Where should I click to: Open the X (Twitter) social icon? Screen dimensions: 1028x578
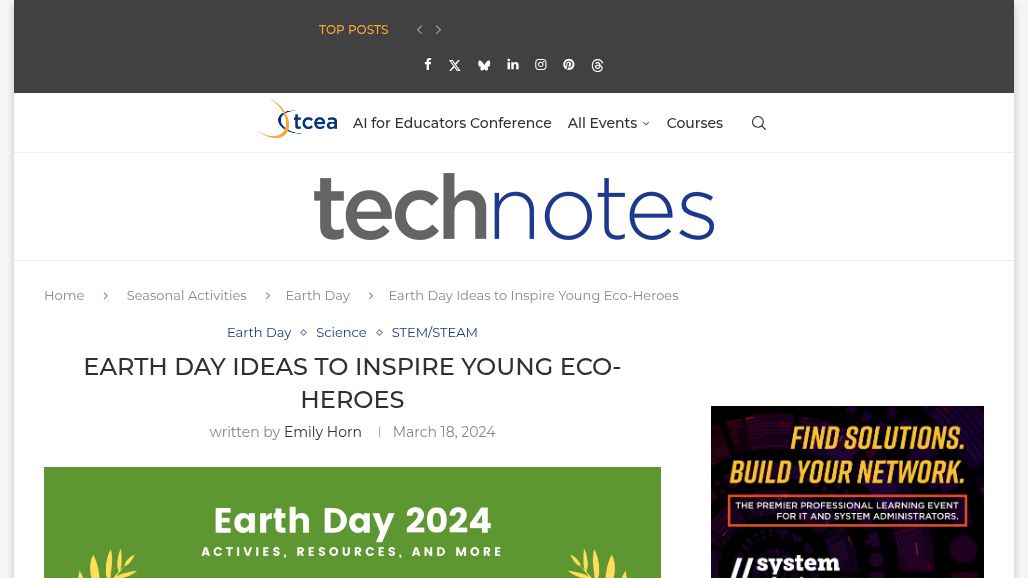[454, 65]
